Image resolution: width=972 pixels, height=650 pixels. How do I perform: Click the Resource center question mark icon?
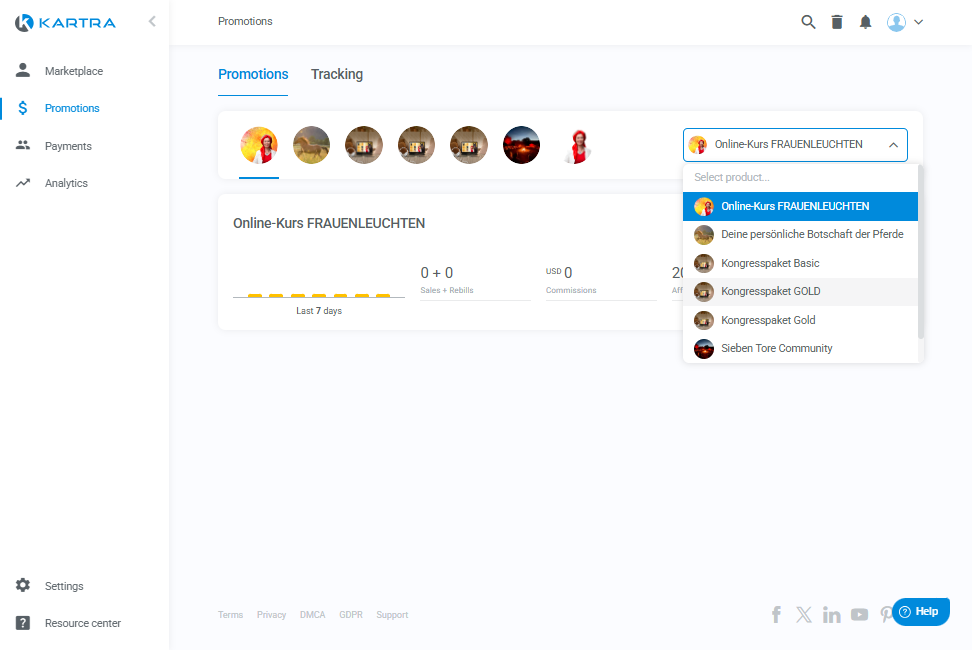tap(23, 623)
